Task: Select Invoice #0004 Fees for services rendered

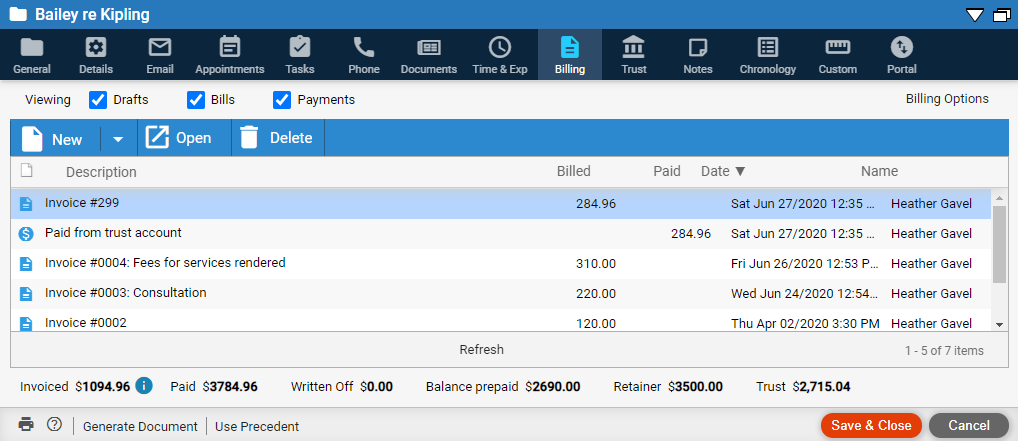Action: (501, 264)
